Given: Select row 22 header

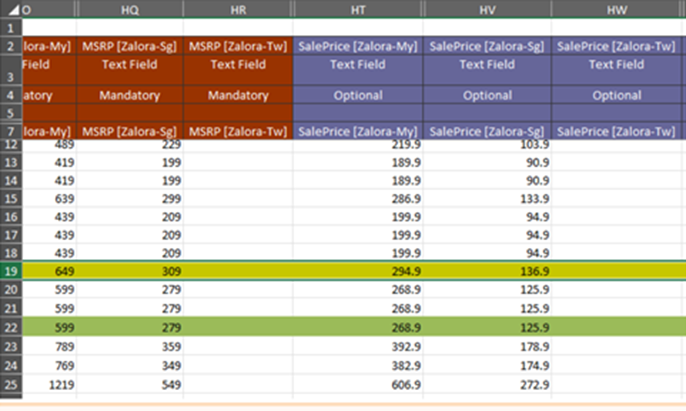Looking at the screenshot, I should pos(11,327).
